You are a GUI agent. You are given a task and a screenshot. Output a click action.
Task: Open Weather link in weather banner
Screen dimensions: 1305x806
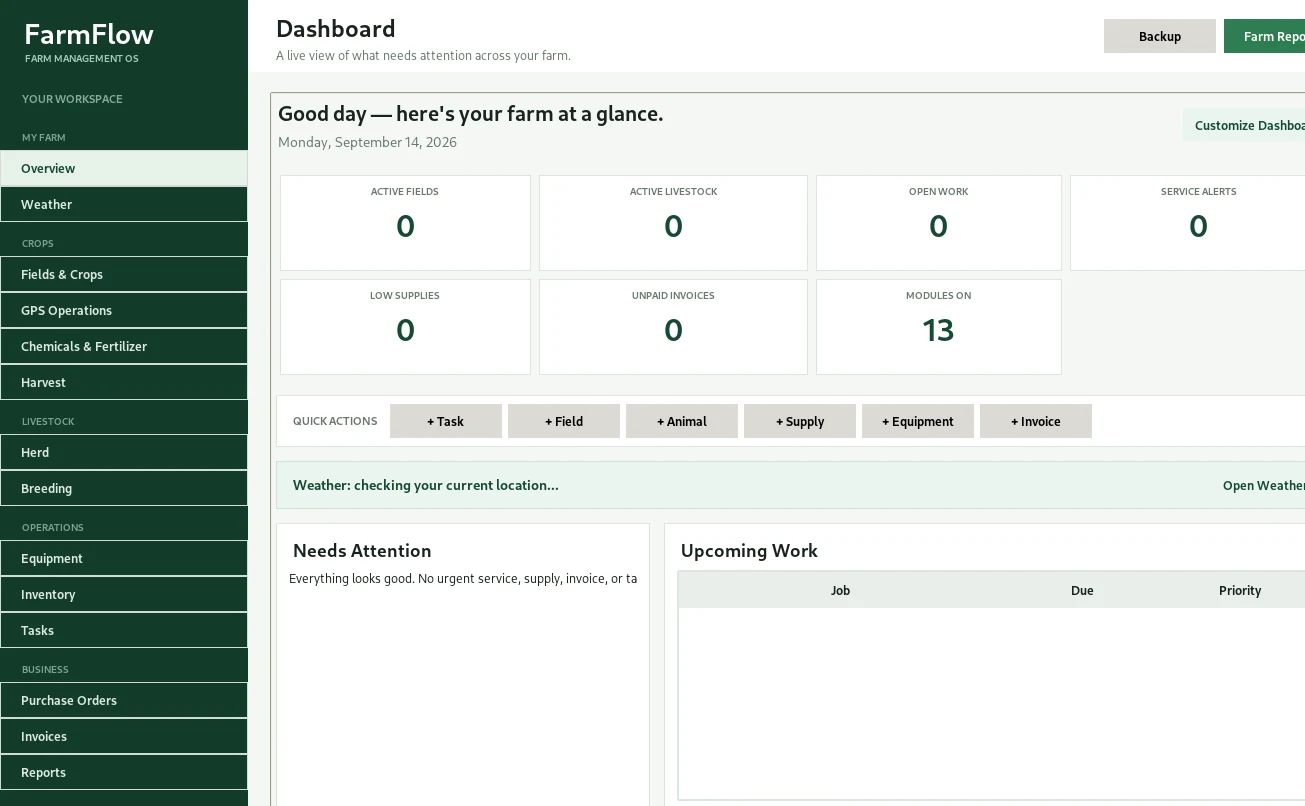point(1263,485)
